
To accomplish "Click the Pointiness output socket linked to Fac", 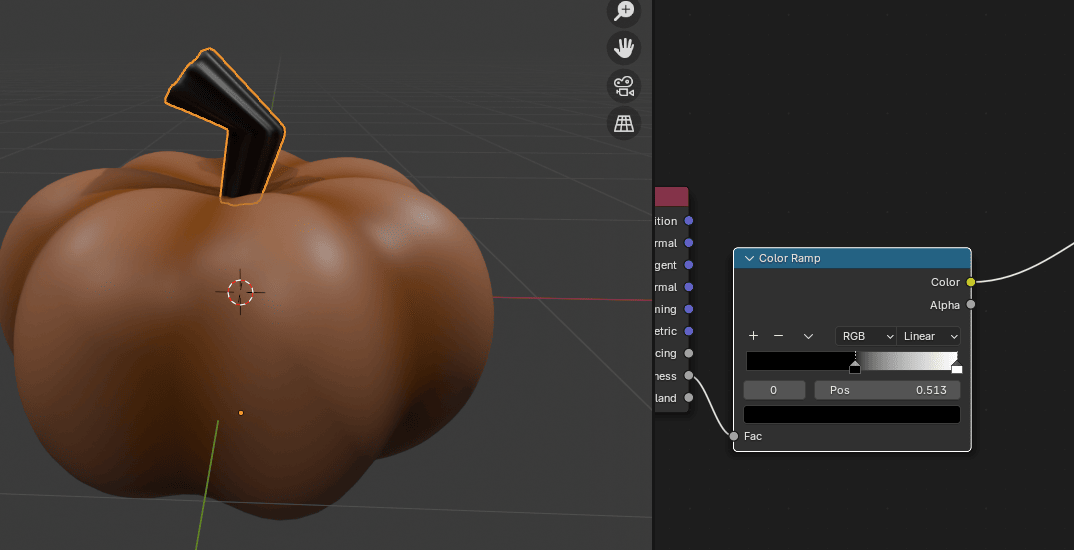I will (x=688, y=375).
